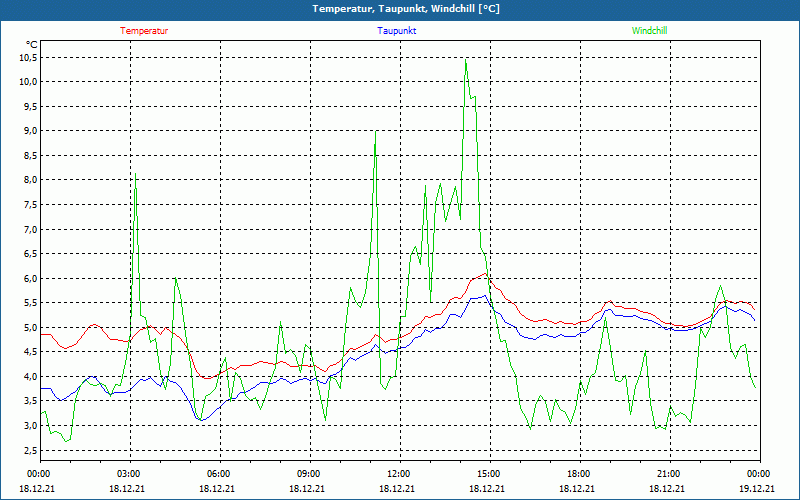
Task: Click the '12:00' time axis label
Action: click(399, 474)
